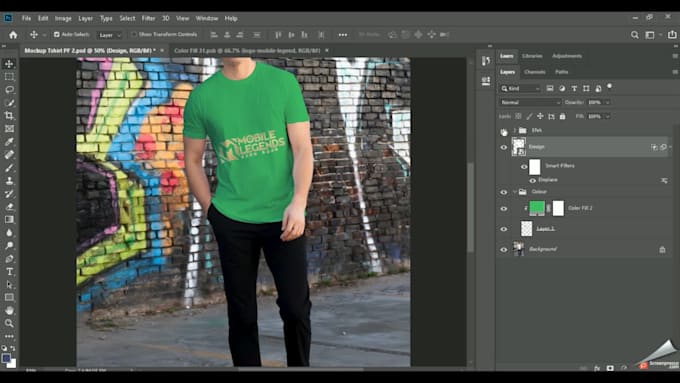Select the Brush tool
Image resolution: width=680 pixels, height=383 pixels.
[x=9, y=167]
